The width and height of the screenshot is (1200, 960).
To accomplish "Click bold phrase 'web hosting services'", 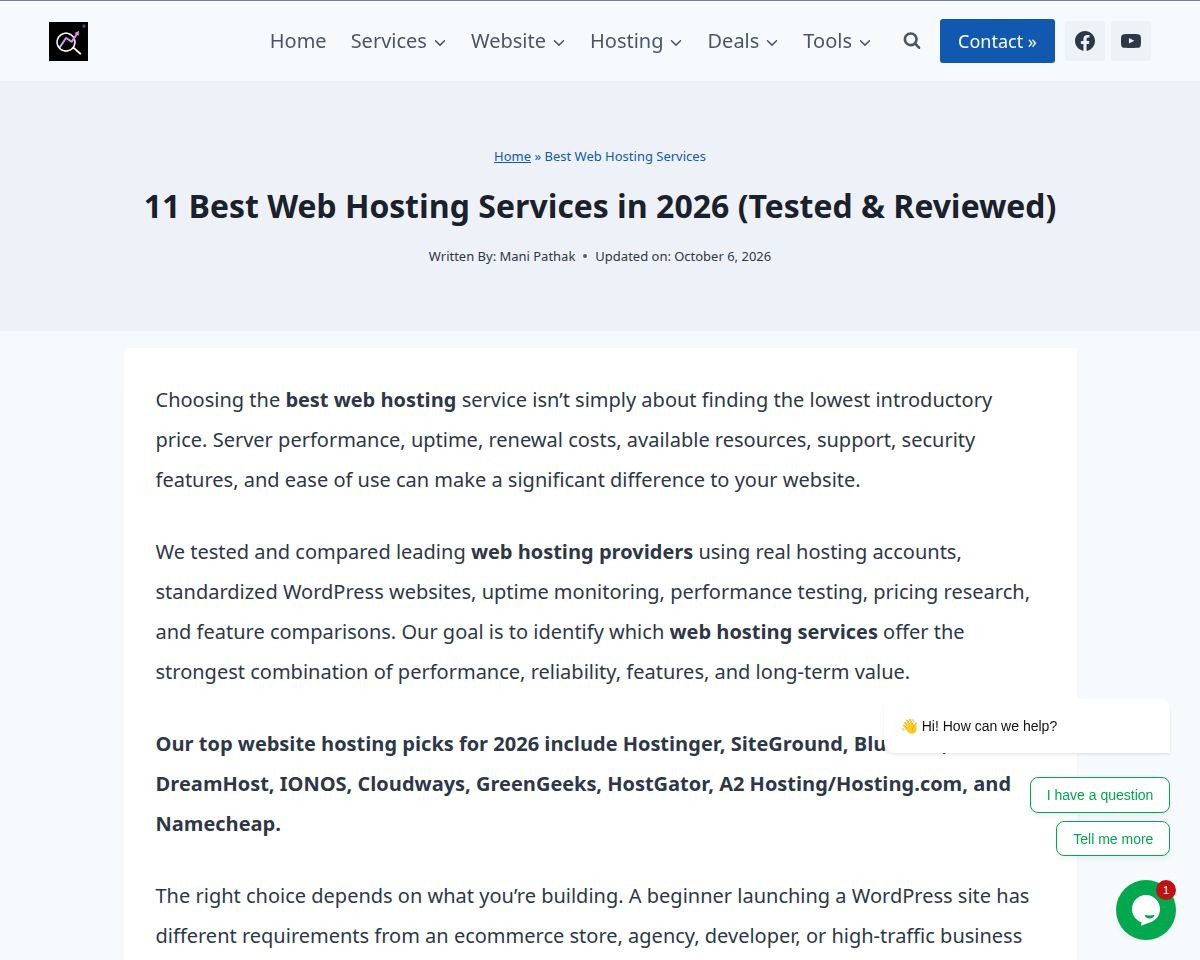I will pyautogui.click(x=774, y=632).
